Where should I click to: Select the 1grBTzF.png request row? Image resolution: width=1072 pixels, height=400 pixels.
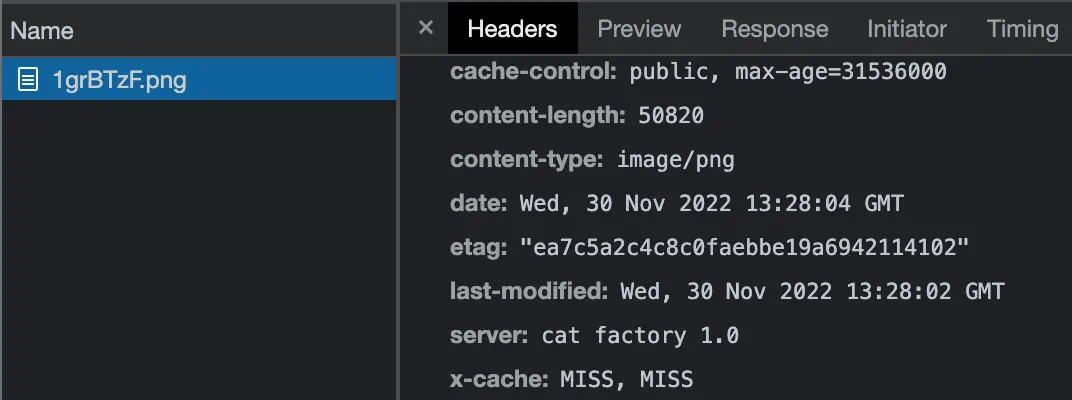click(200, 80)
